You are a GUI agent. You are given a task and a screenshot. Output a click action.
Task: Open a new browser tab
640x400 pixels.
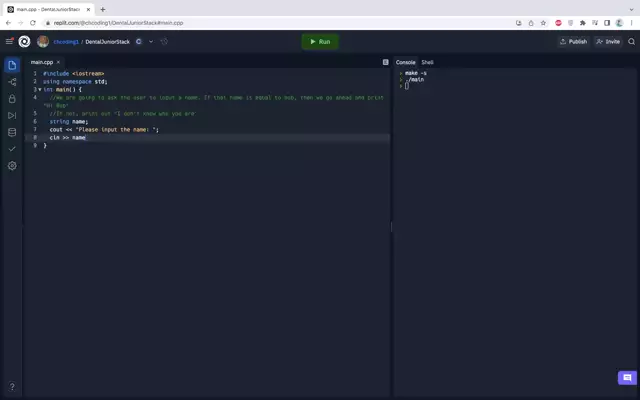[103, 9]
